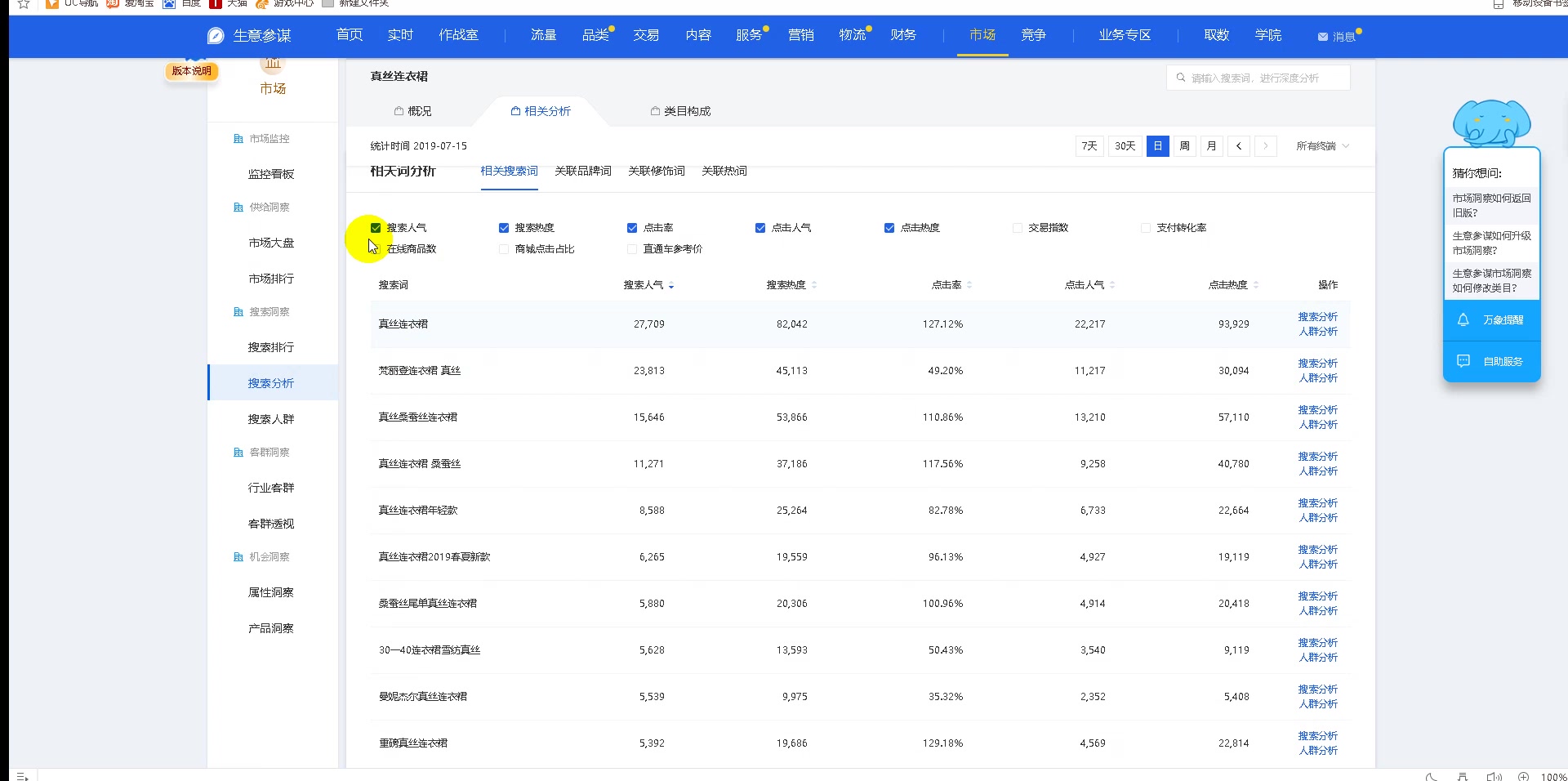Click the search magnifier in the keyword box
Viewport: 1568px width, 781px height.
[1181, 77]
